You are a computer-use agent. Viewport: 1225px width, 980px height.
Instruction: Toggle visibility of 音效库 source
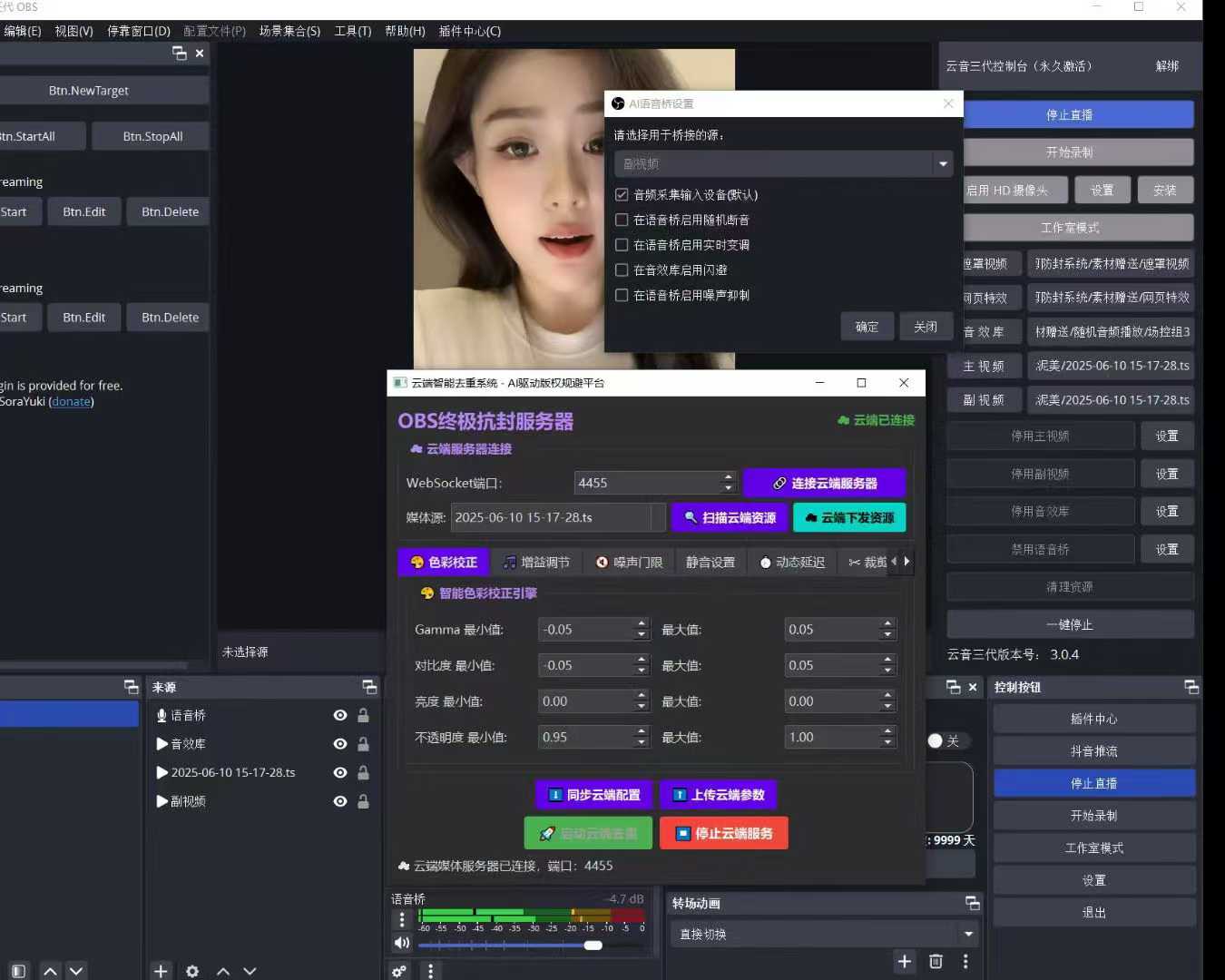pyautogui.click(x=340, y=744)
